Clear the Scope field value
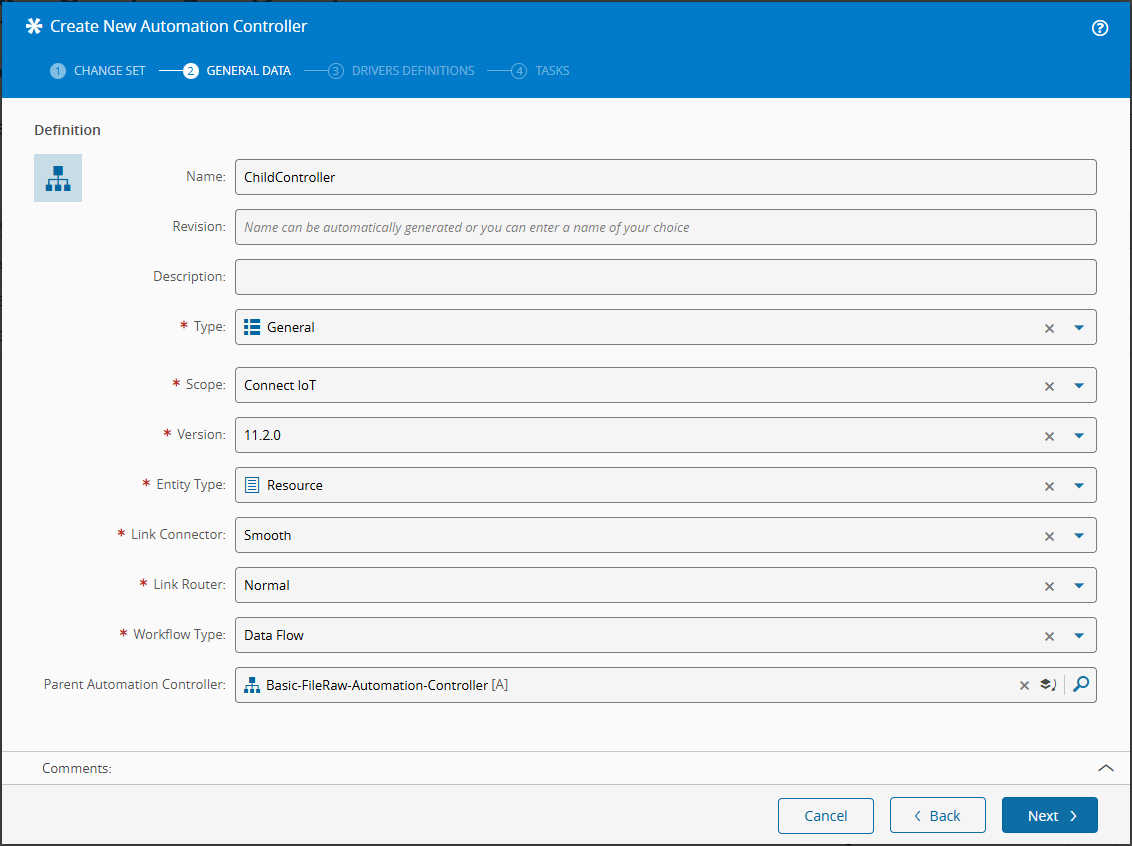1132x846 pixels. [1049, 386]
